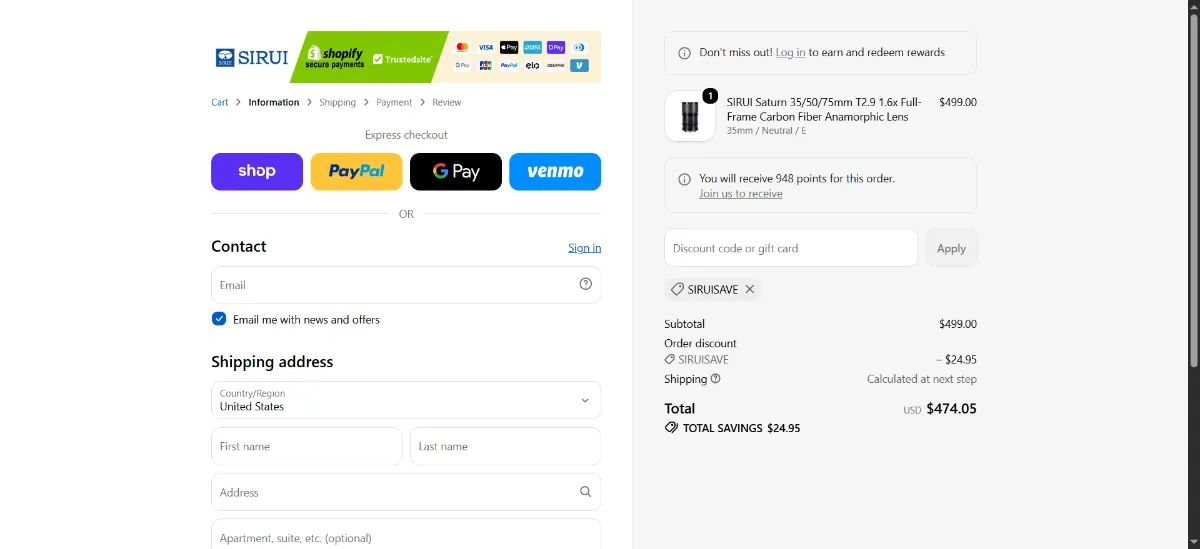Image resolution: width=1200 pixels, height=549 pixels.
Task: Click the Shipping address heading
Action: (x=272, y=362)
